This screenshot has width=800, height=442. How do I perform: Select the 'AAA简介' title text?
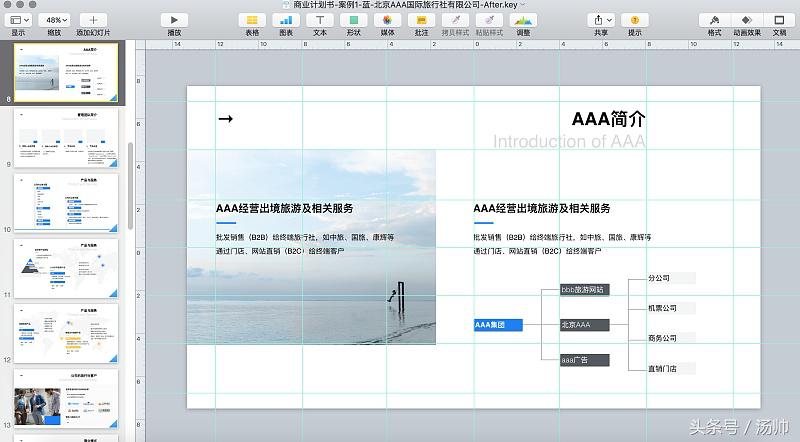click(609, 119)
